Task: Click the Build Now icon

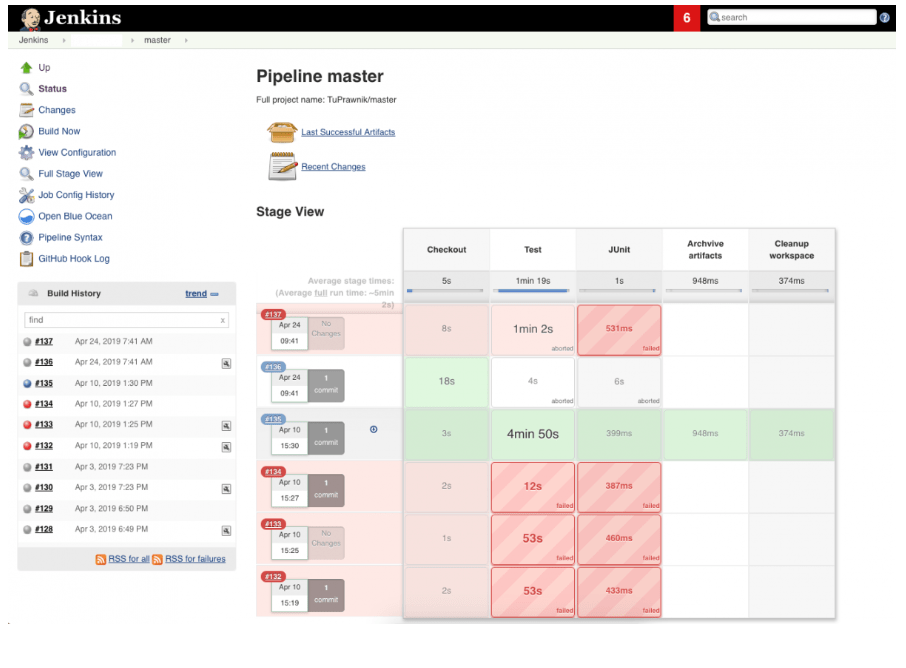Action: [x=25, y=131]
